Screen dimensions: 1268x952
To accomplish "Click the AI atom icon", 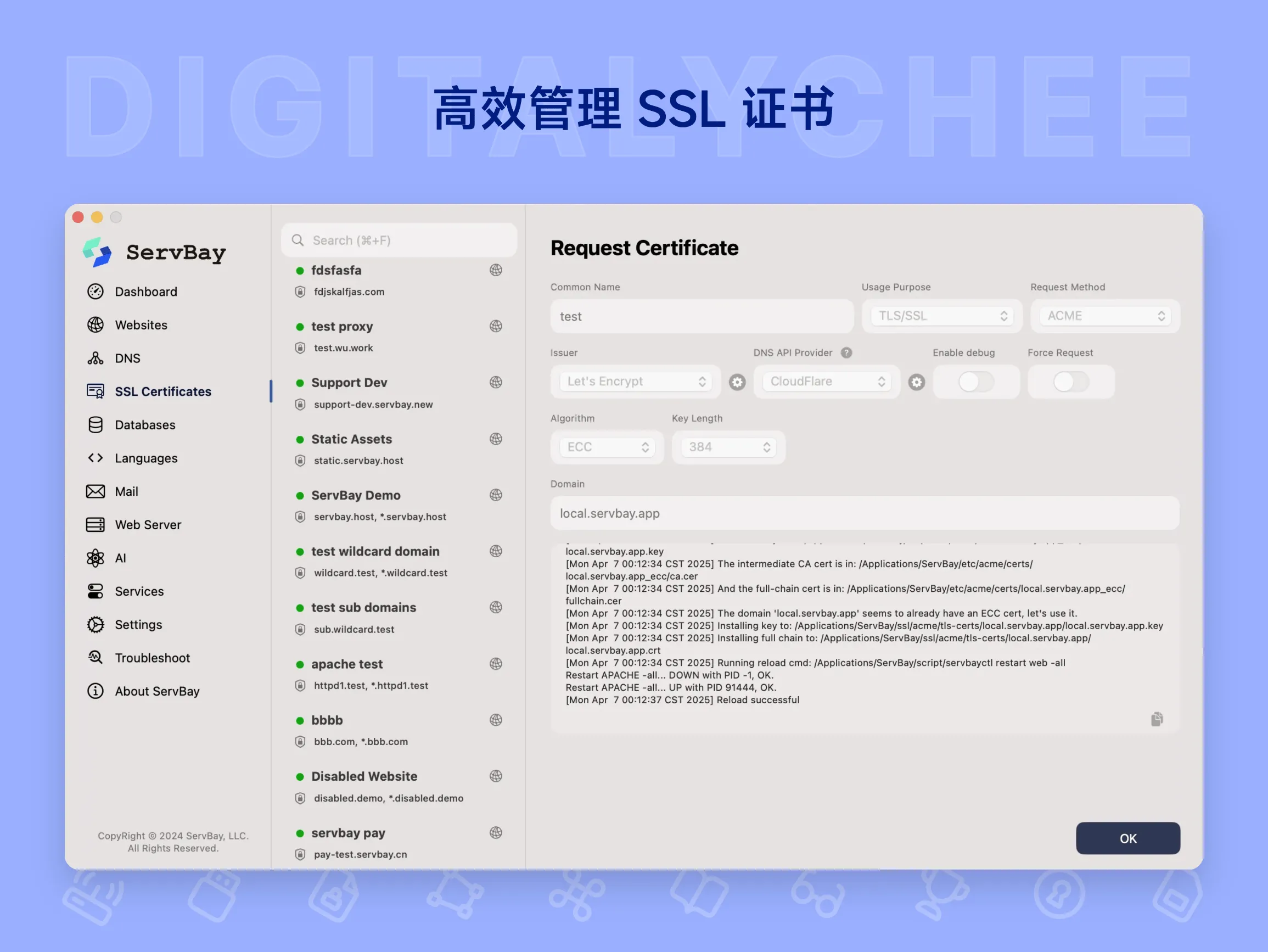I will pos(95,558).
